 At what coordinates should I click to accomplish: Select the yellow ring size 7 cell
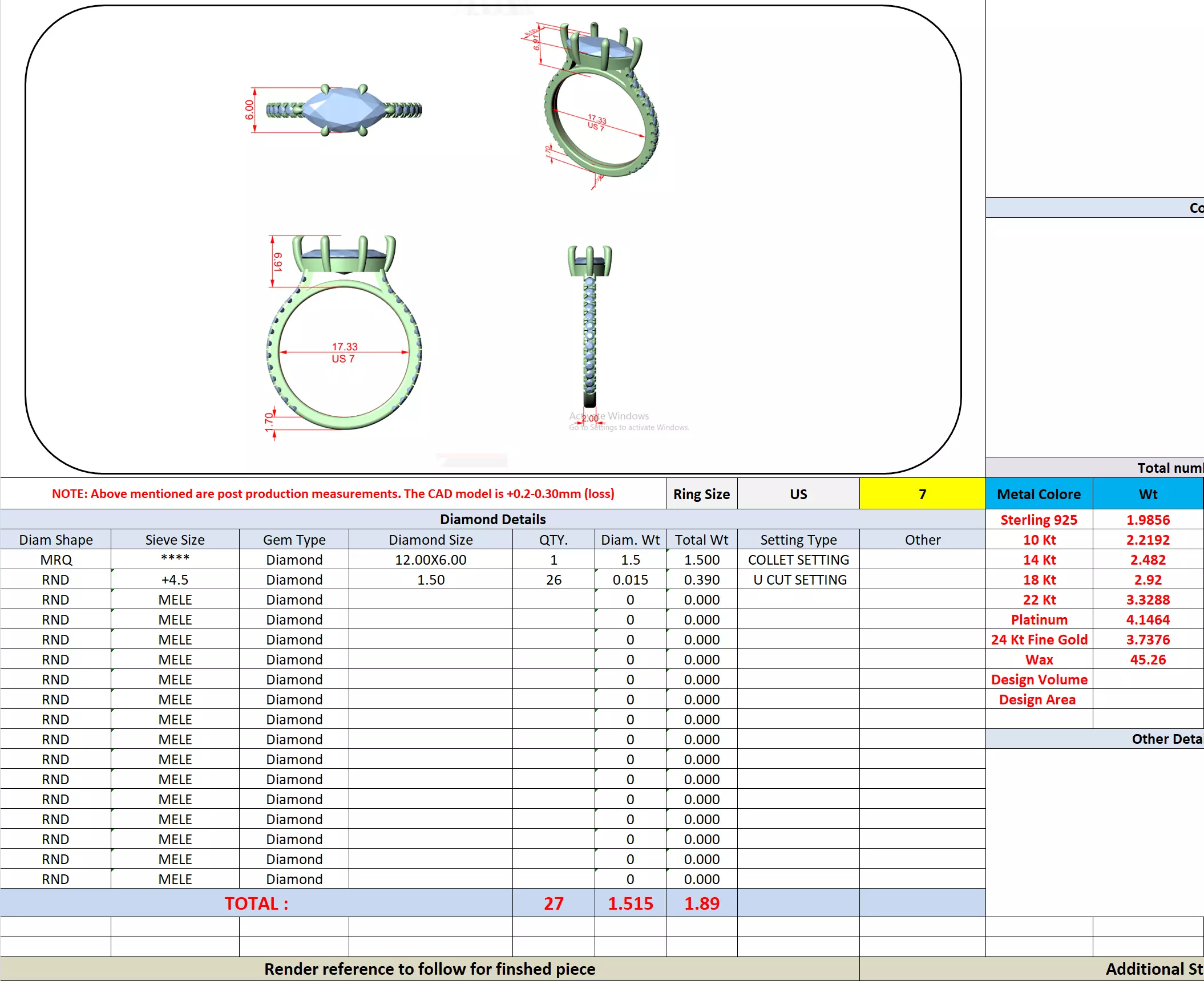tap(922, 494)
